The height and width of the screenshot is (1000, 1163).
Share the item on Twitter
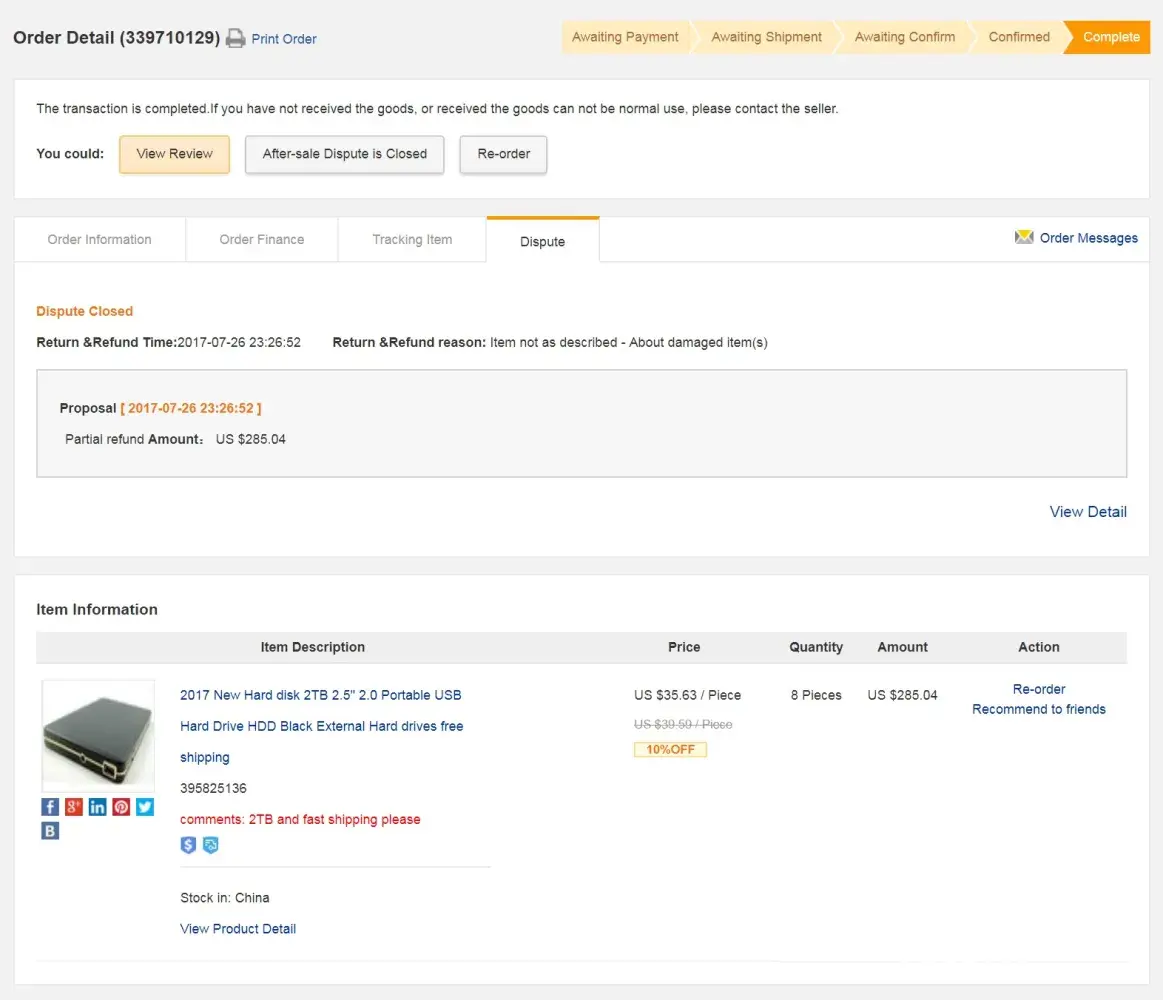click(x=145, y=807)
